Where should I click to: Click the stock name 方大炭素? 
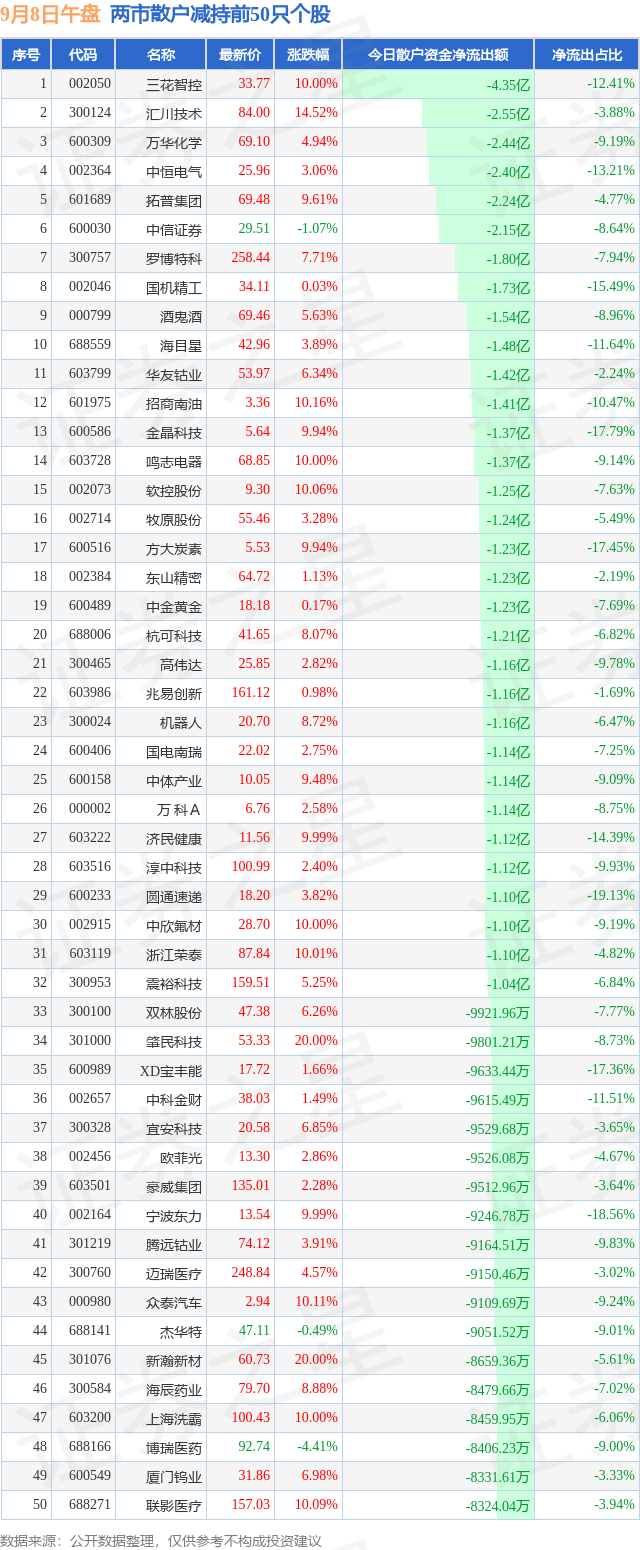coord(174,548)
